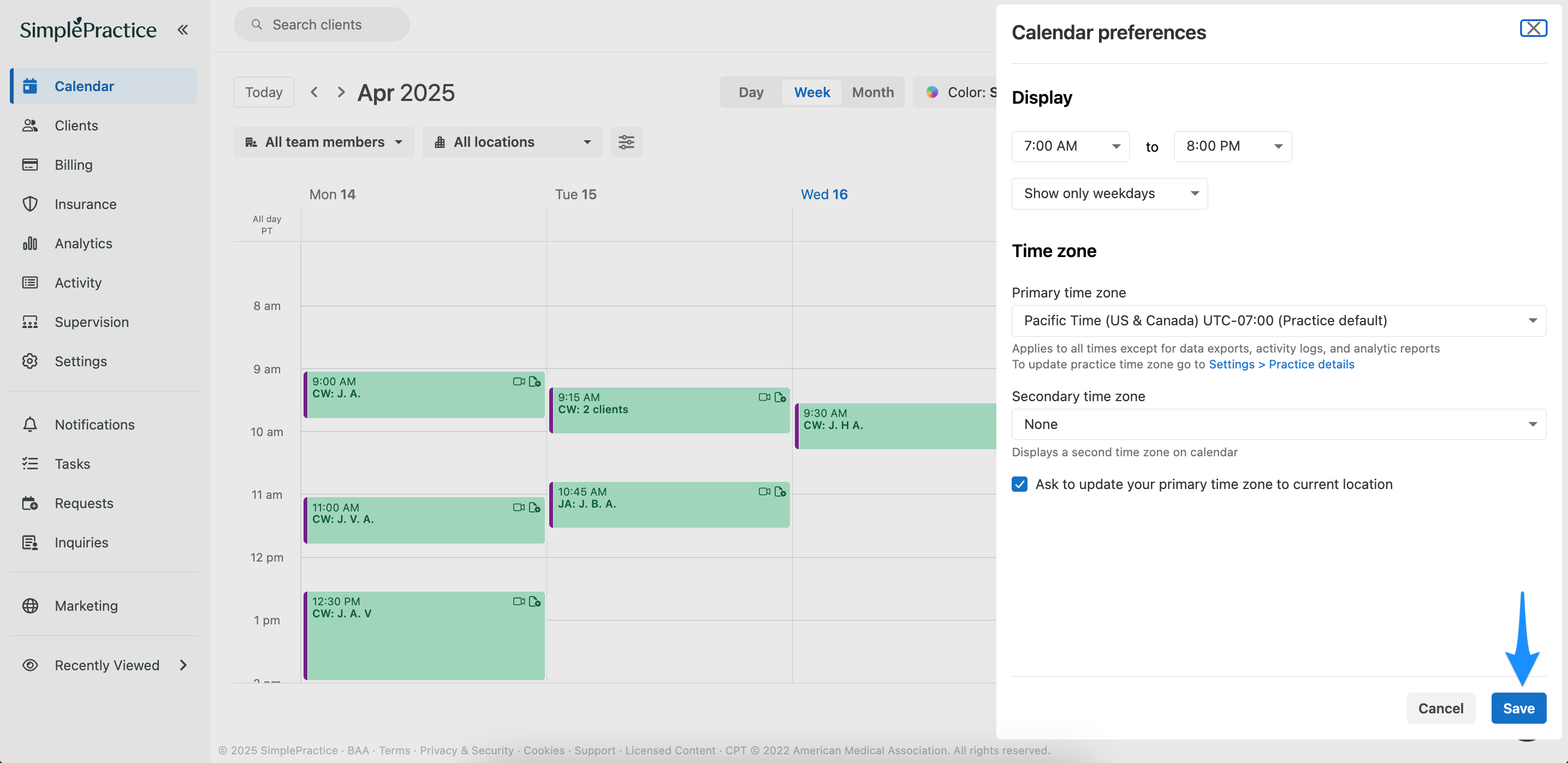
Task: Open Secondary time zone dropdown
Action: (x=1279, y=424)
